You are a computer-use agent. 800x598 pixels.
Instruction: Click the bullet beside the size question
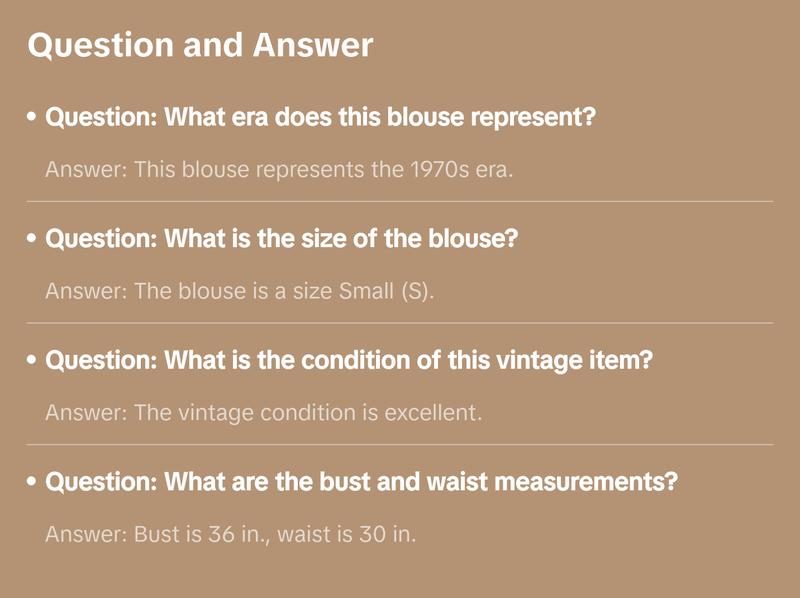33,240
